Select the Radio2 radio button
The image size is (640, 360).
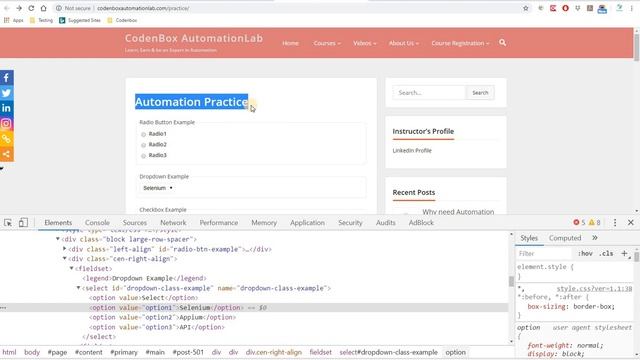tap(143, 145)
